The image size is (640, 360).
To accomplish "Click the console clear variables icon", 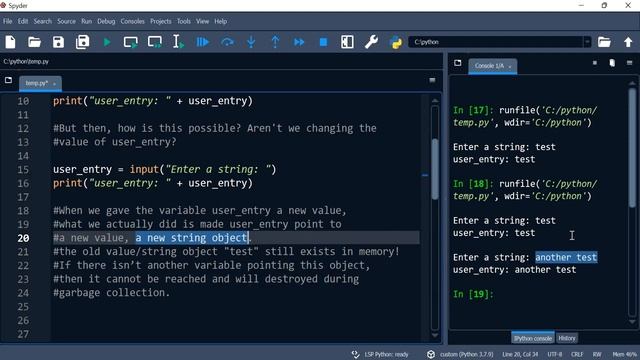I will pos(612,63).
